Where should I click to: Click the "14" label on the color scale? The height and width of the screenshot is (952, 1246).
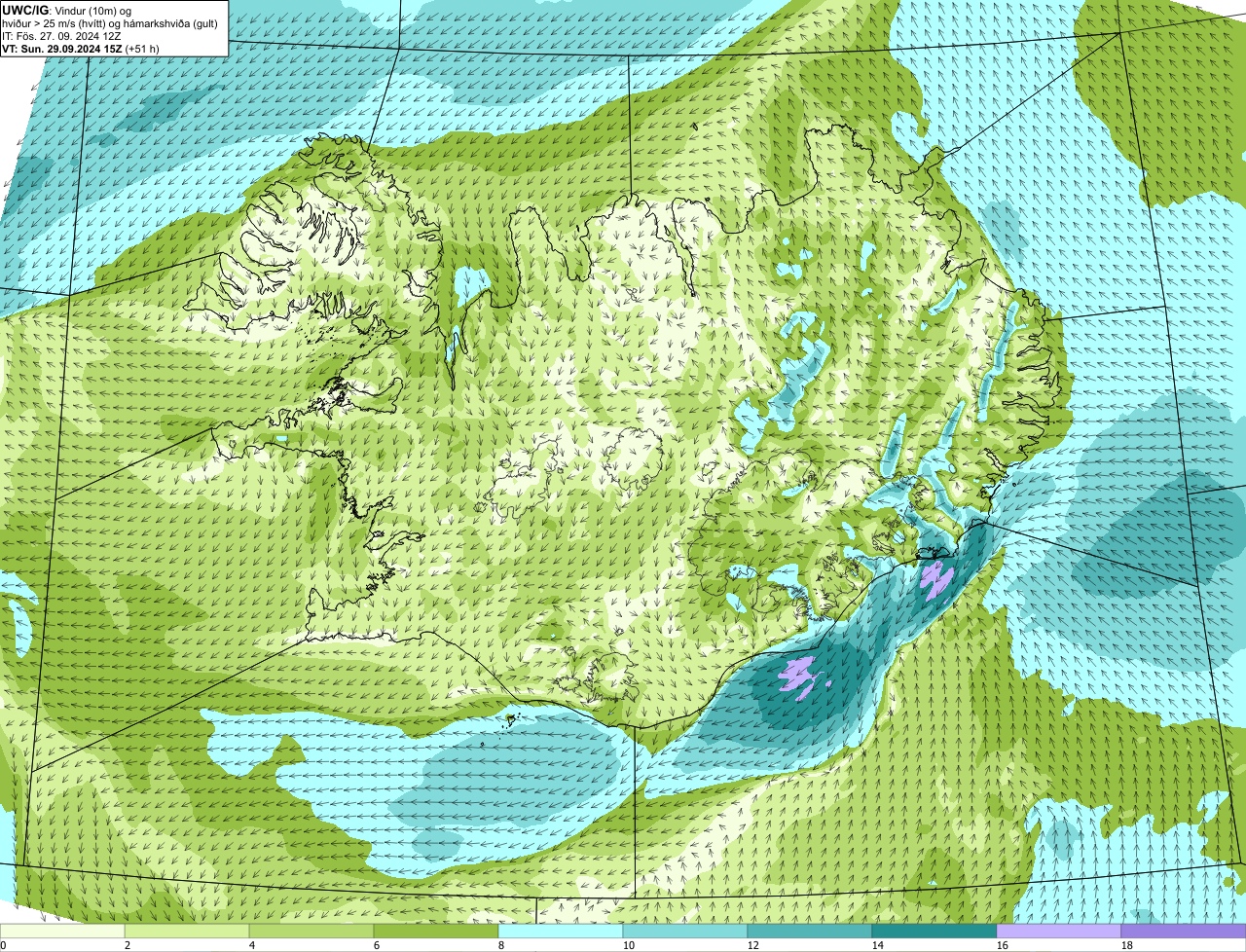[878, 945]
